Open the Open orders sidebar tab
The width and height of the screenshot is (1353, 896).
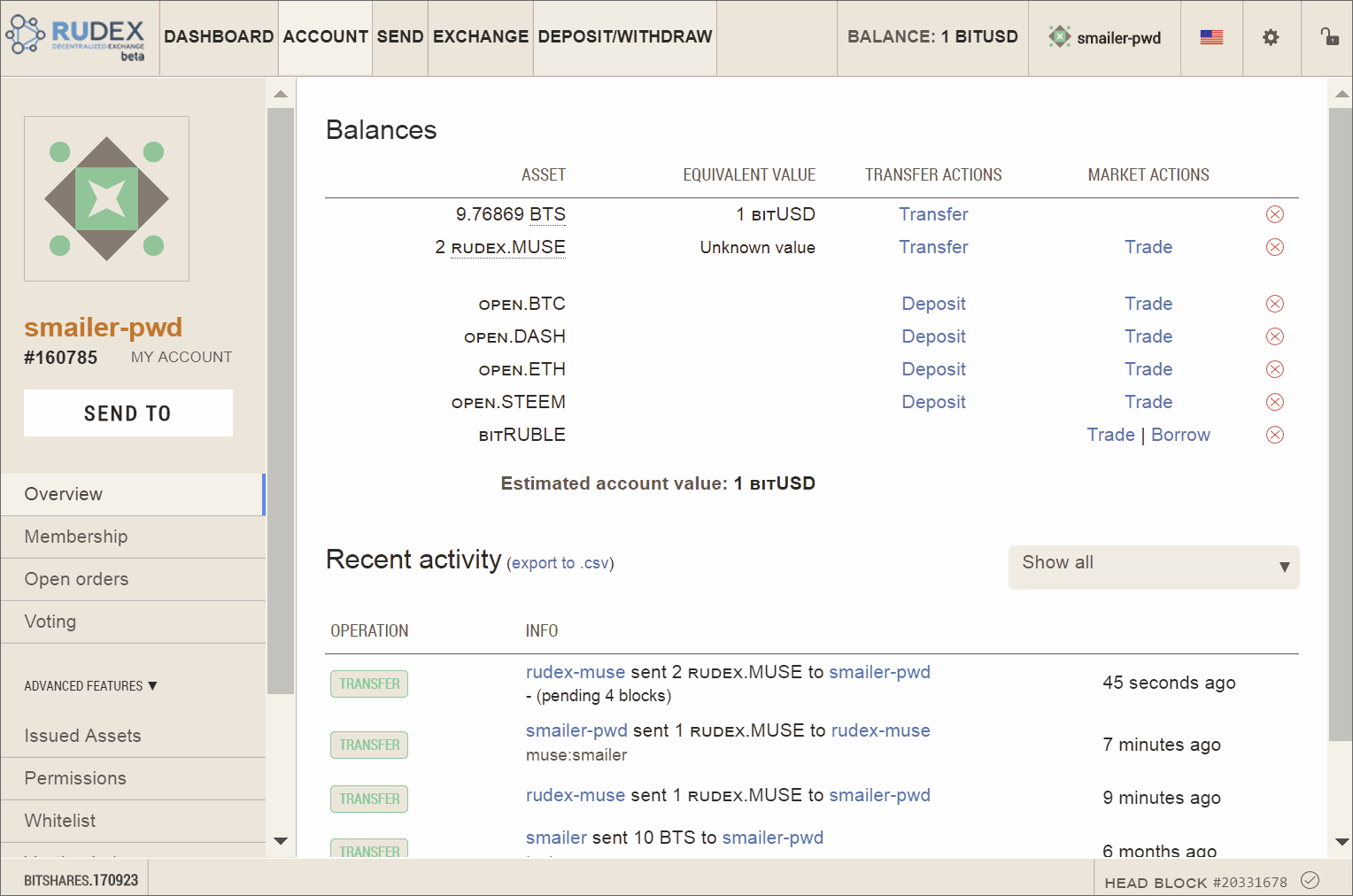[x=133, y=579]
